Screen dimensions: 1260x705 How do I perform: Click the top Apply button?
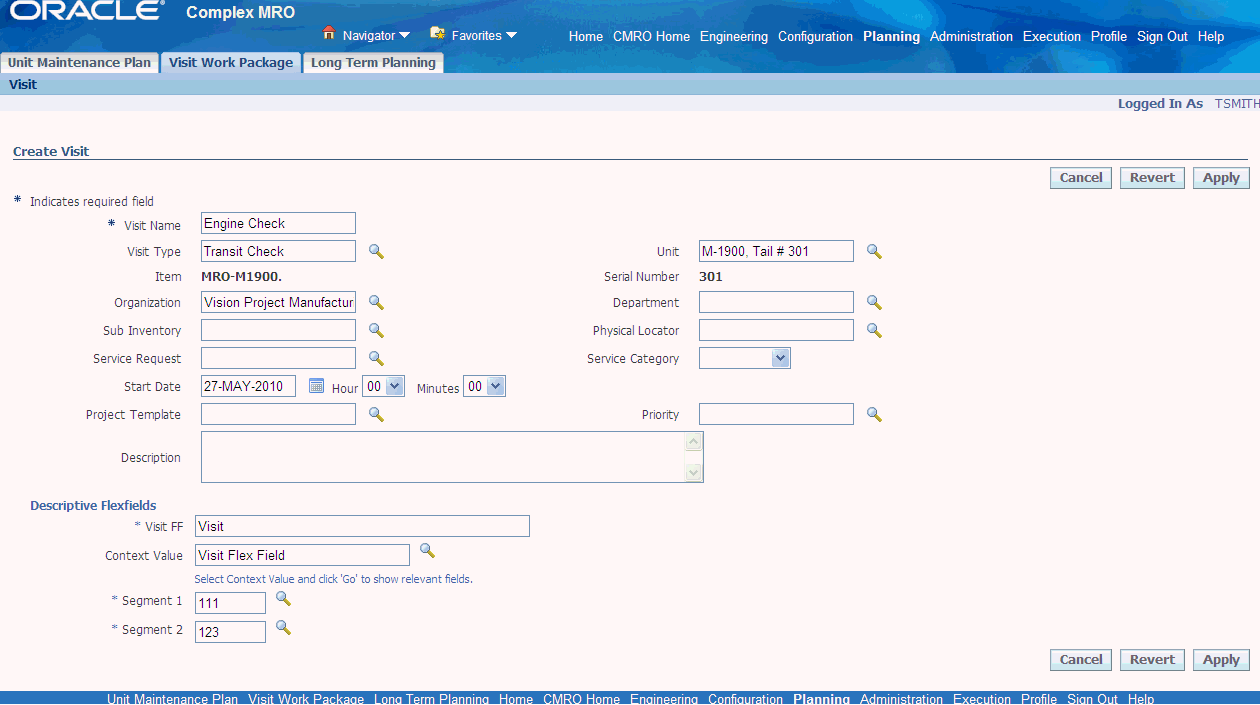coord(1221,178)
